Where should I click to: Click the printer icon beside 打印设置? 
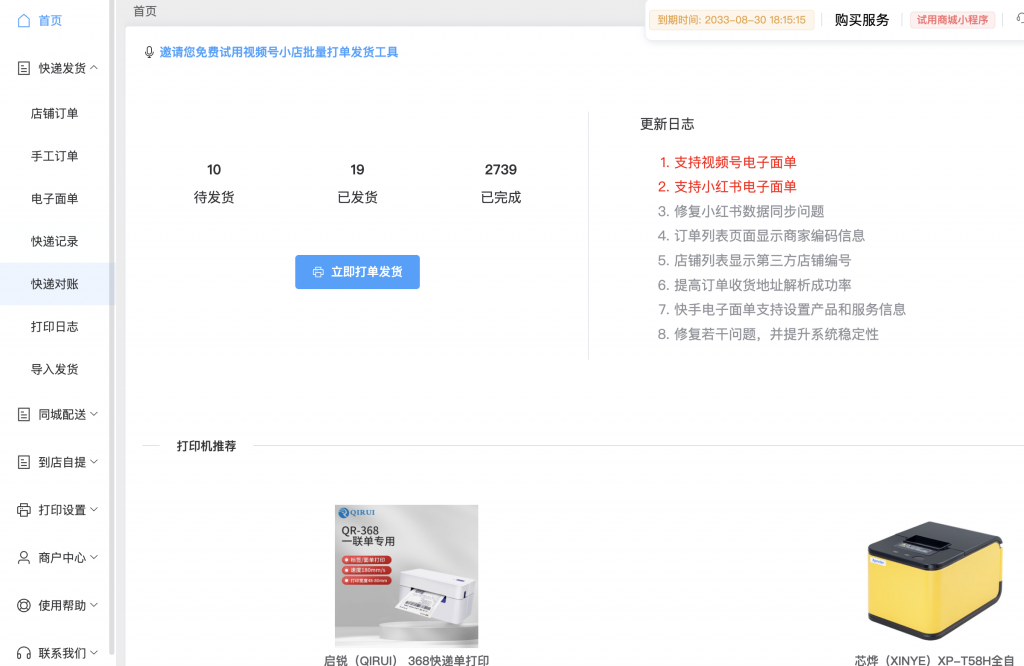(x=24, y=510)
